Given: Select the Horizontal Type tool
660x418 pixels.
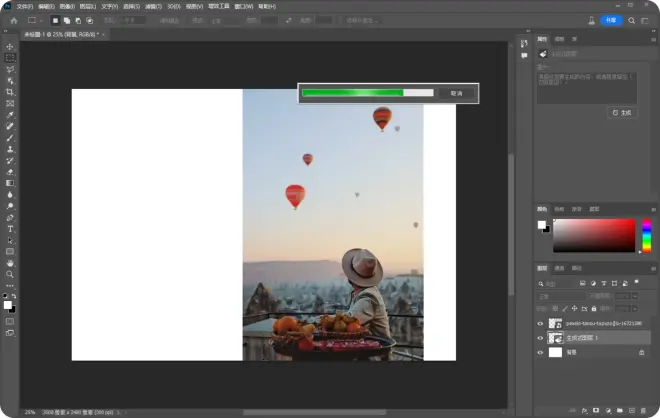Looking at the screenshot, I should point(10,229).
